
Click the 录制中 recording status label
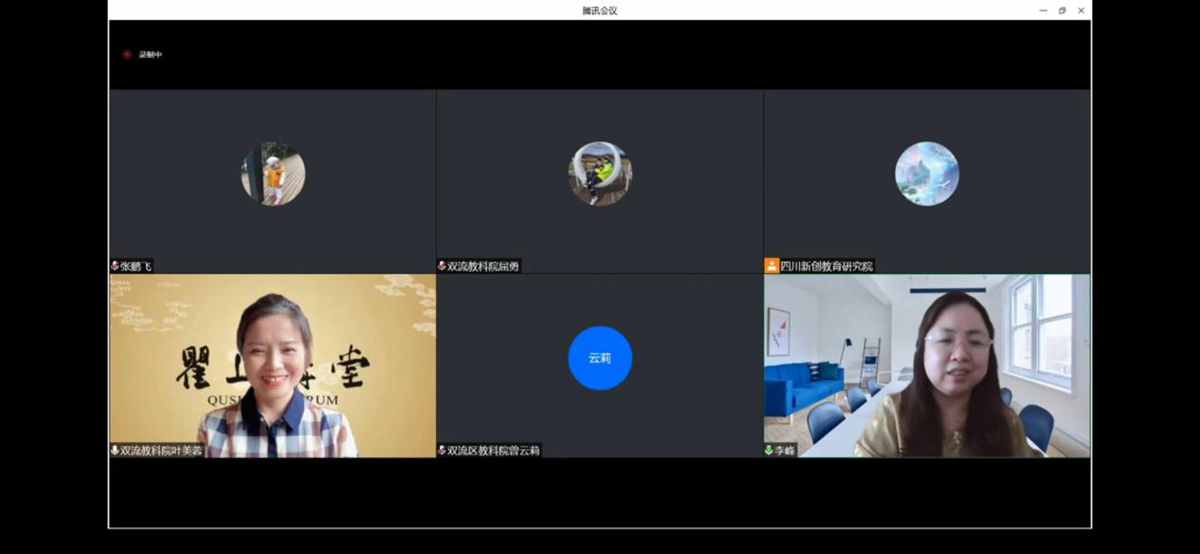point(151,55)
